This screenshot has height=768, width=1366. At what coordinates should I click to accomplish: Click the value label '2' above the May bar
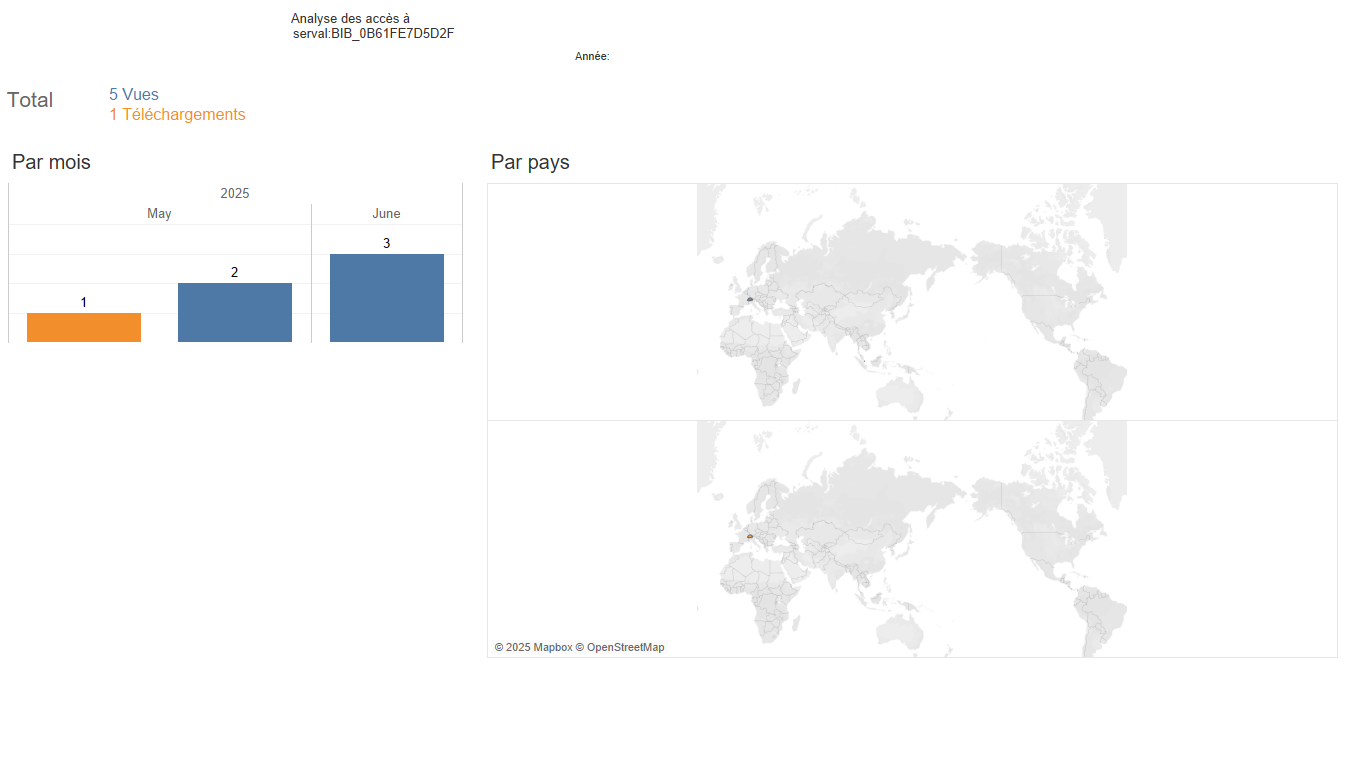click(235, 272)
